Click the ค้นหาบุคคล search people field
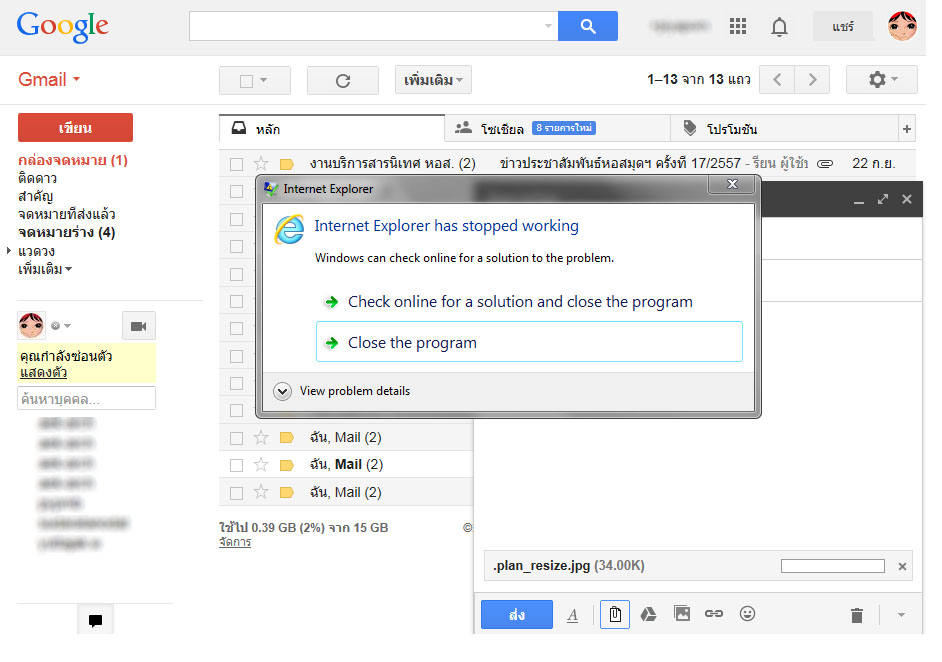Image resolution: width=942 pixels, height=662 pixels. (x=87, y=398)
